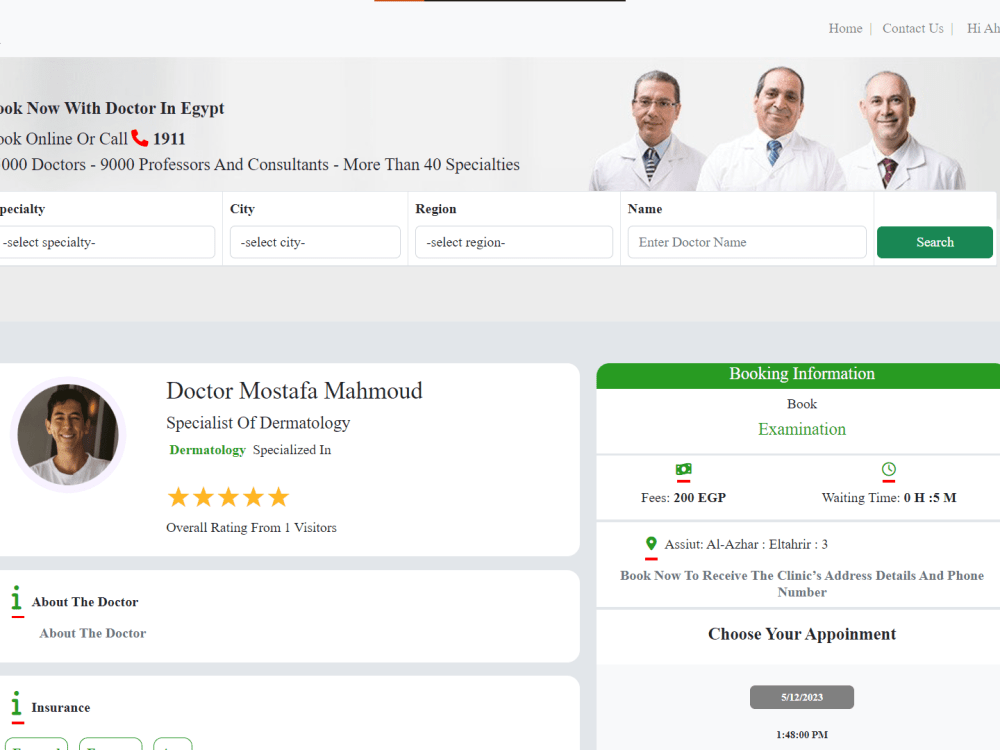Click the fifth rating star
Image resolution: width=1000 pixels, height=750 pixels.
pos(279,497)
